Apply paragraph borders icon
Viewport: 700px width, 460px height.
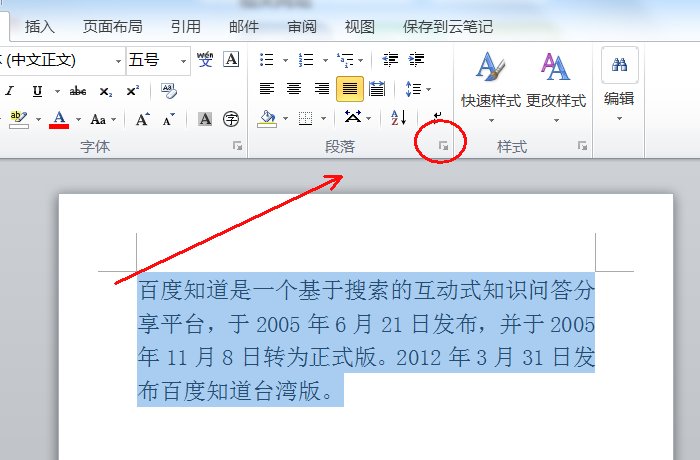click(305, 119)
